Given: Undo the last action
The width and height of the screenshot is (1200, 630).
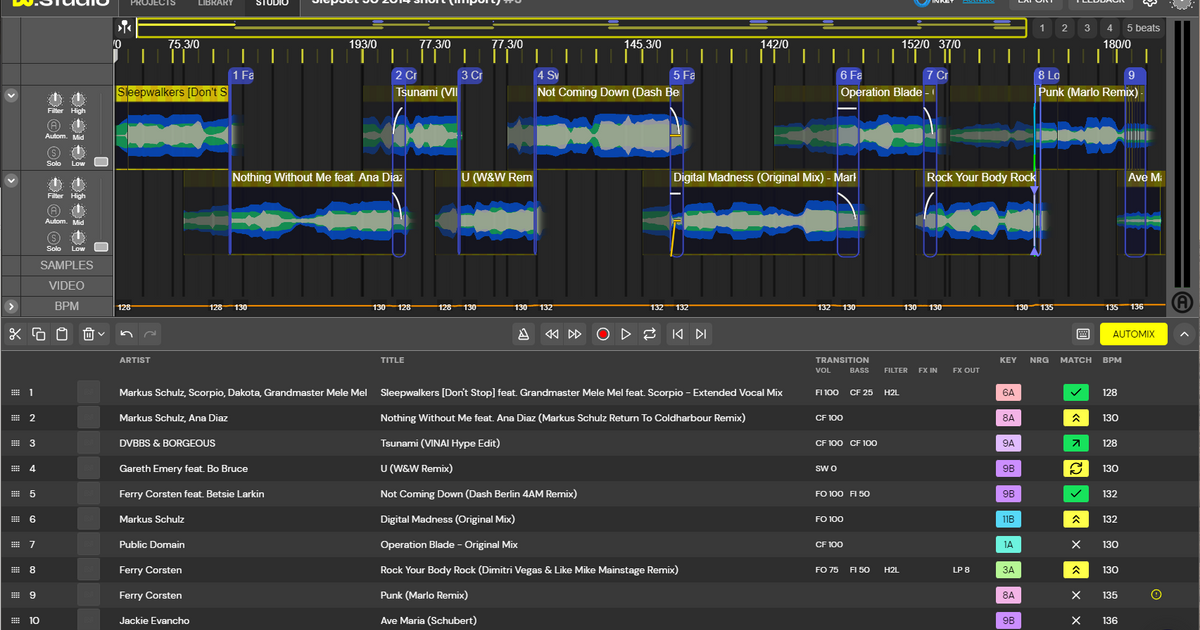Looking at the screenshot, I should 126,334.
